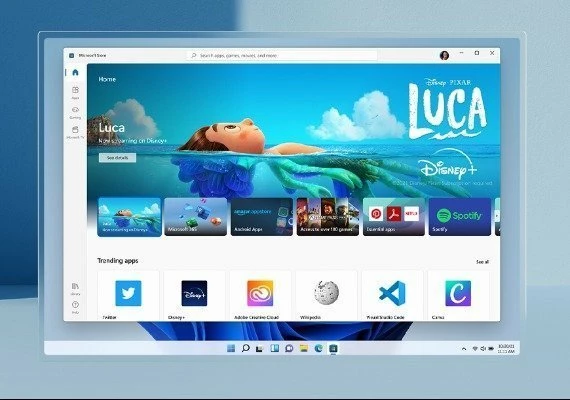Click the Now streaming on Disney+ subtitle
The height and width of the screenshot is (400, 570).
(x=133, y=141)
